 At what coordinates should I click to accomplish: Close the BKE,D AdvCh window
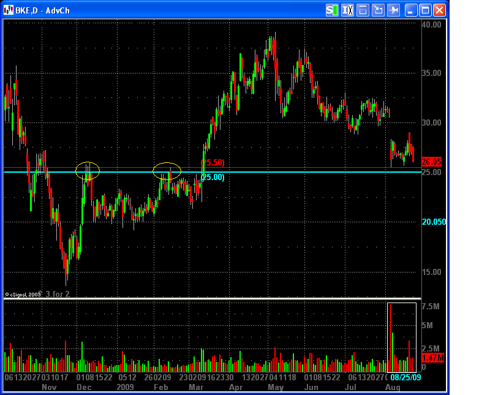tap(440, 10)
